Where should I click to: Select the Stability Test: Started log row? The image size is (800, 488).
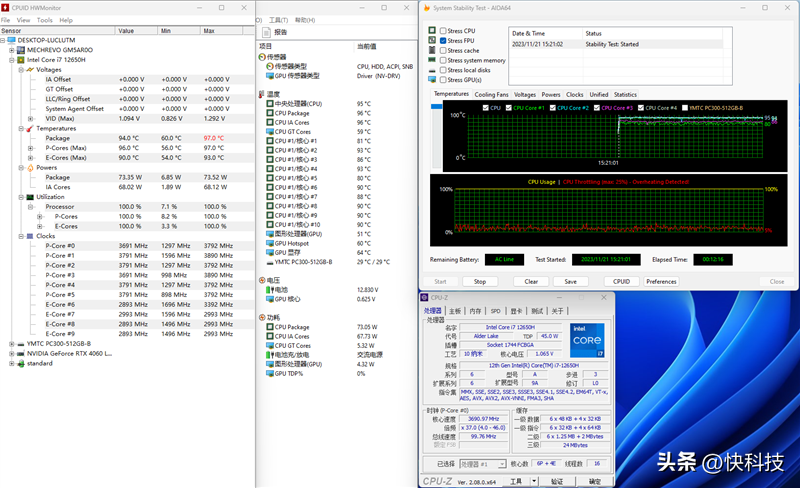pos(610,44)
